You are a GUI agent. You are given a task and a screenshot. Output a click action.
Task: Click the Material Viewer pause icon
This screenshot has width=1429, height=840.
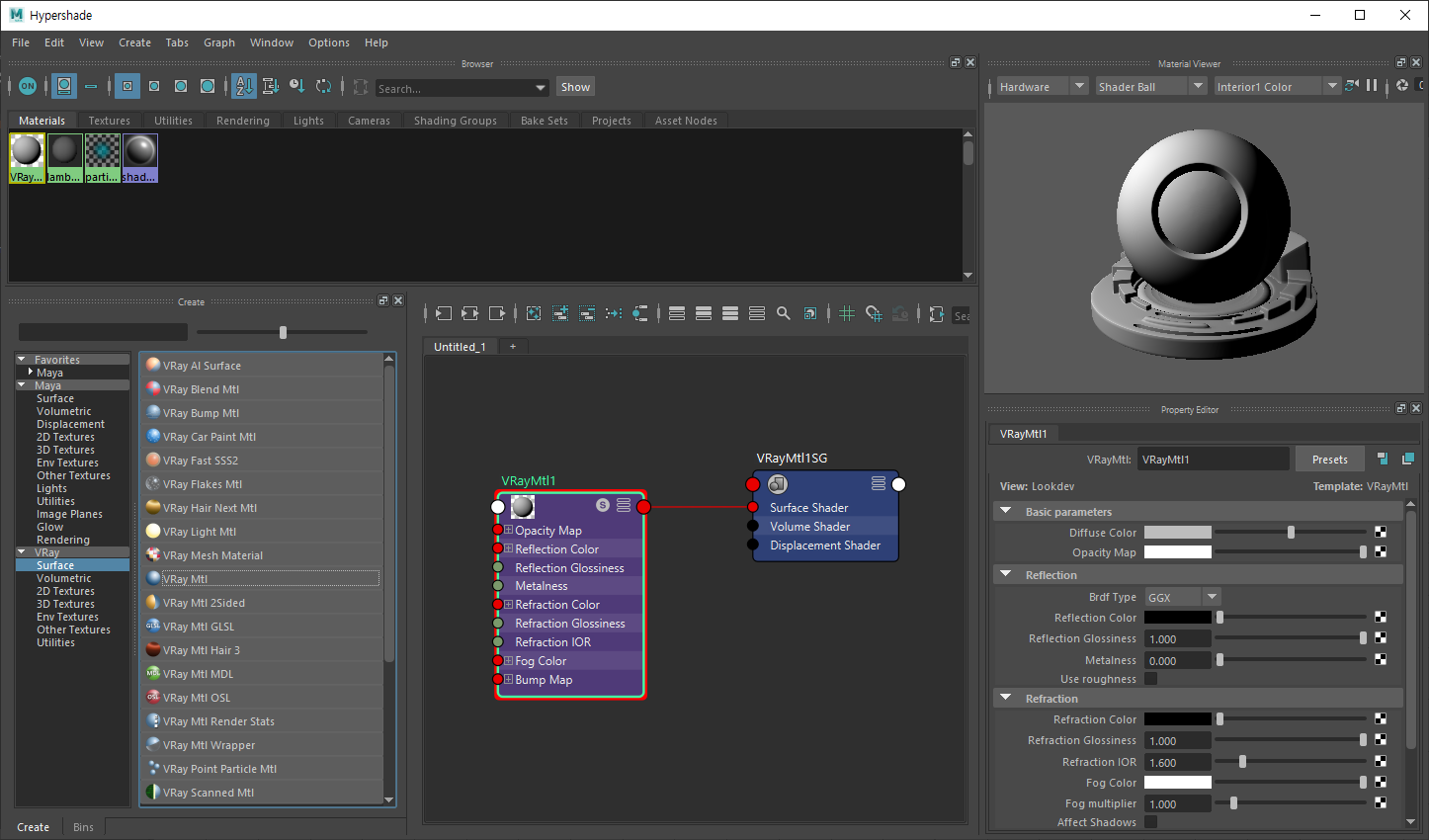pyautogui.click(x=1372, y=86)
